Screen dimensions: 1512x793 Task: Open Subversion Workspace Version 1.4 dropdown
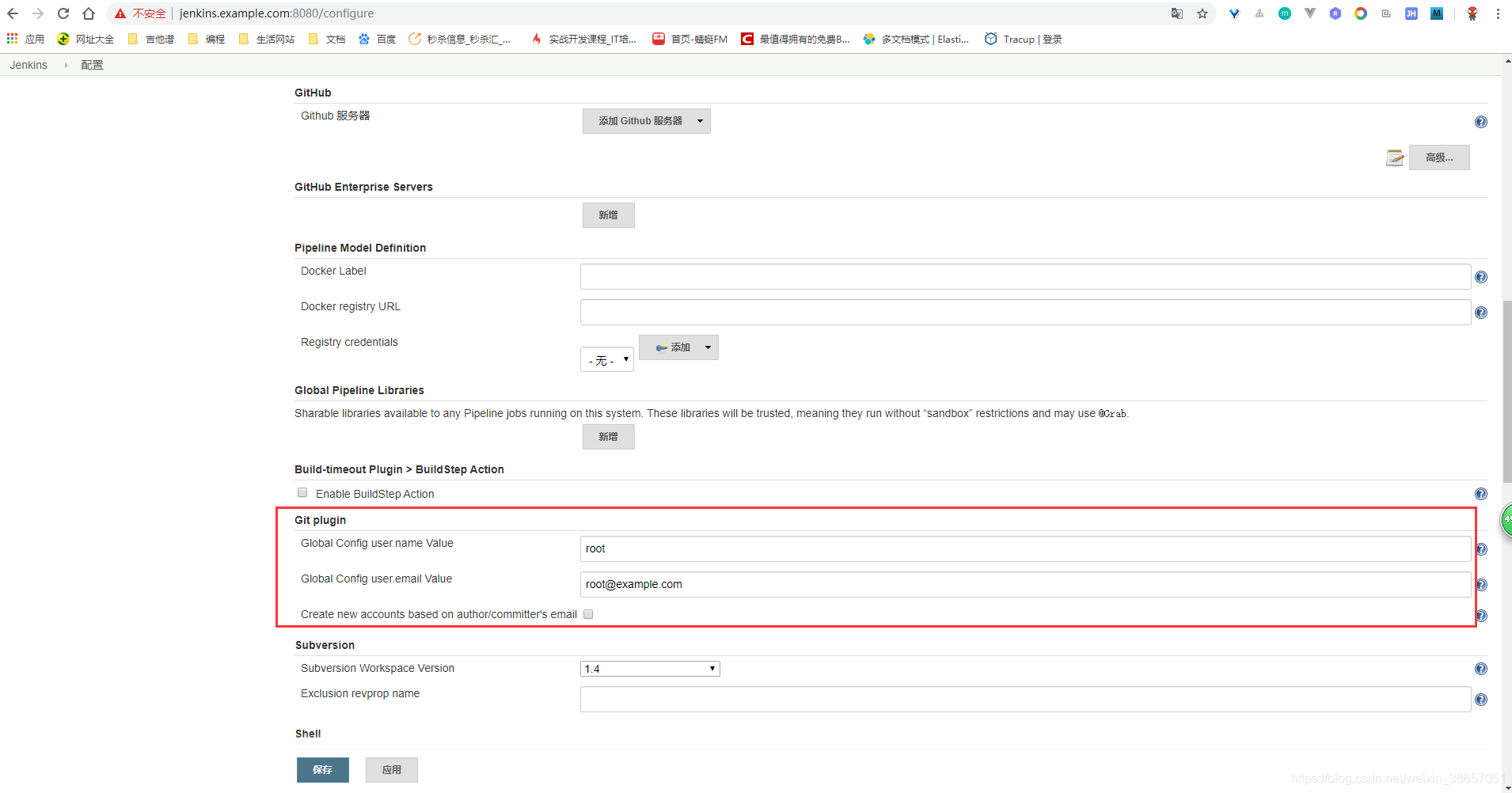(x=650, y=669)
